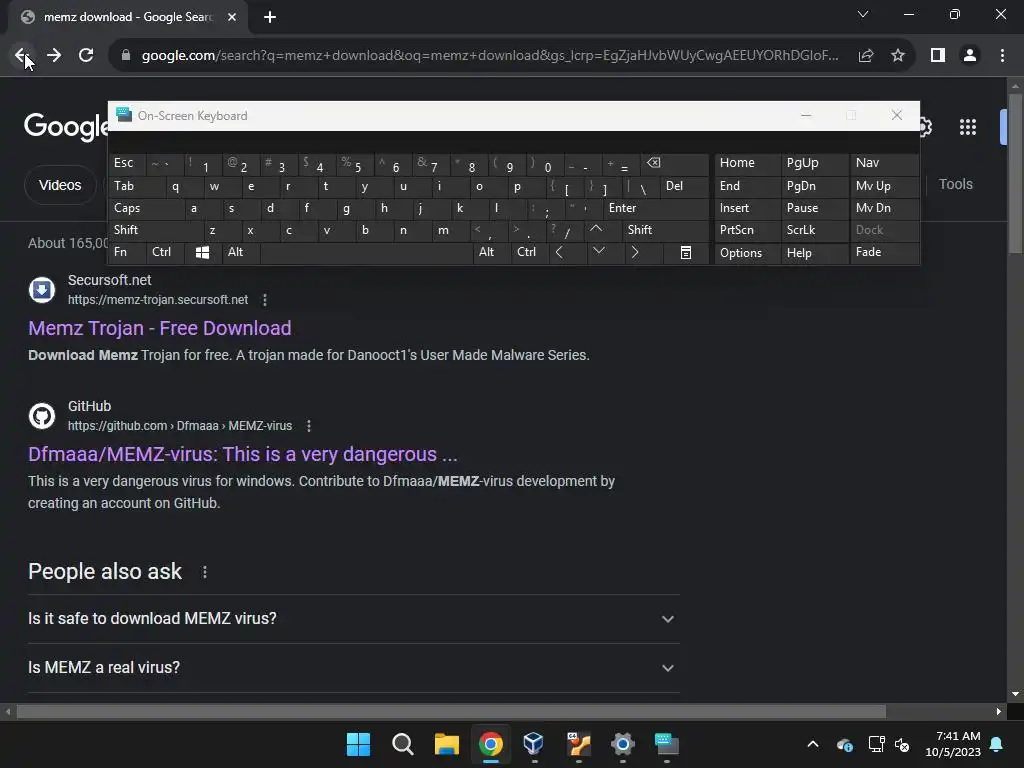The height and width of the screenshot is (768, 1024).
Task: Select the Videos search filter
Action: coord(60,185)
